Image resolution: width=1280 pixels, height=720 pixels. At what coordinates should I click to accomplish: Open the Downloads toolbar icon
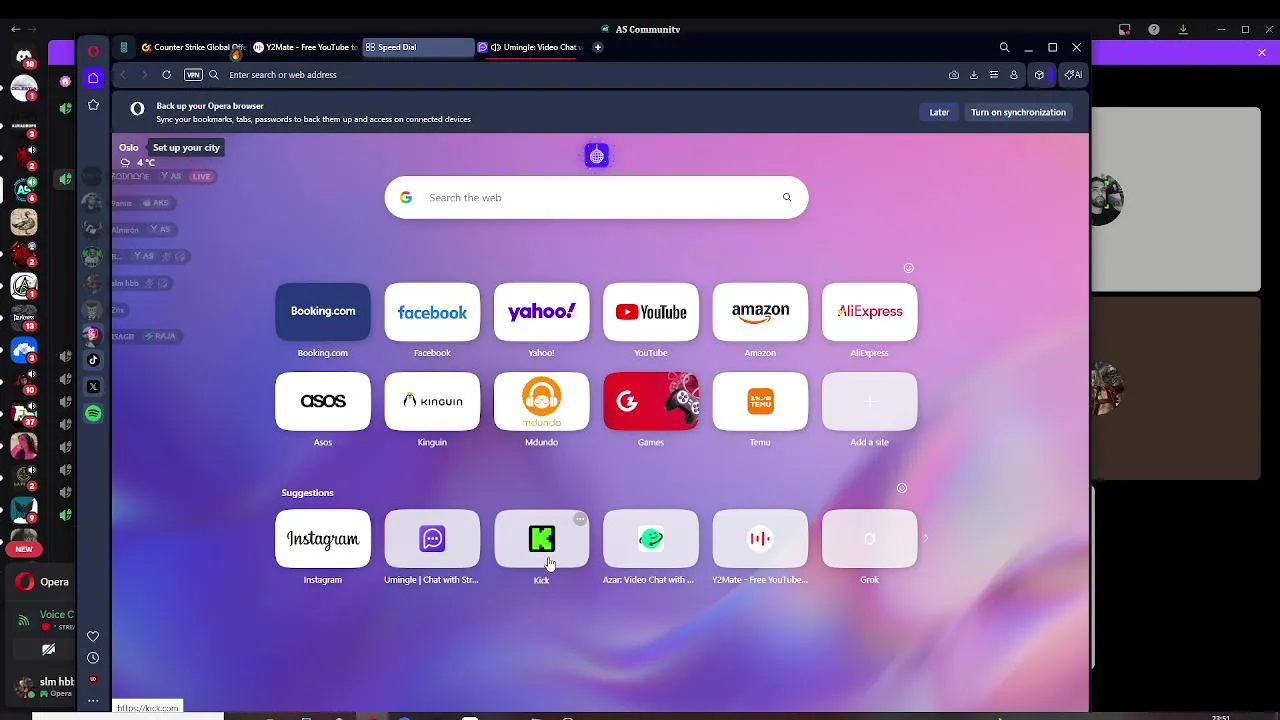point(974,75)
